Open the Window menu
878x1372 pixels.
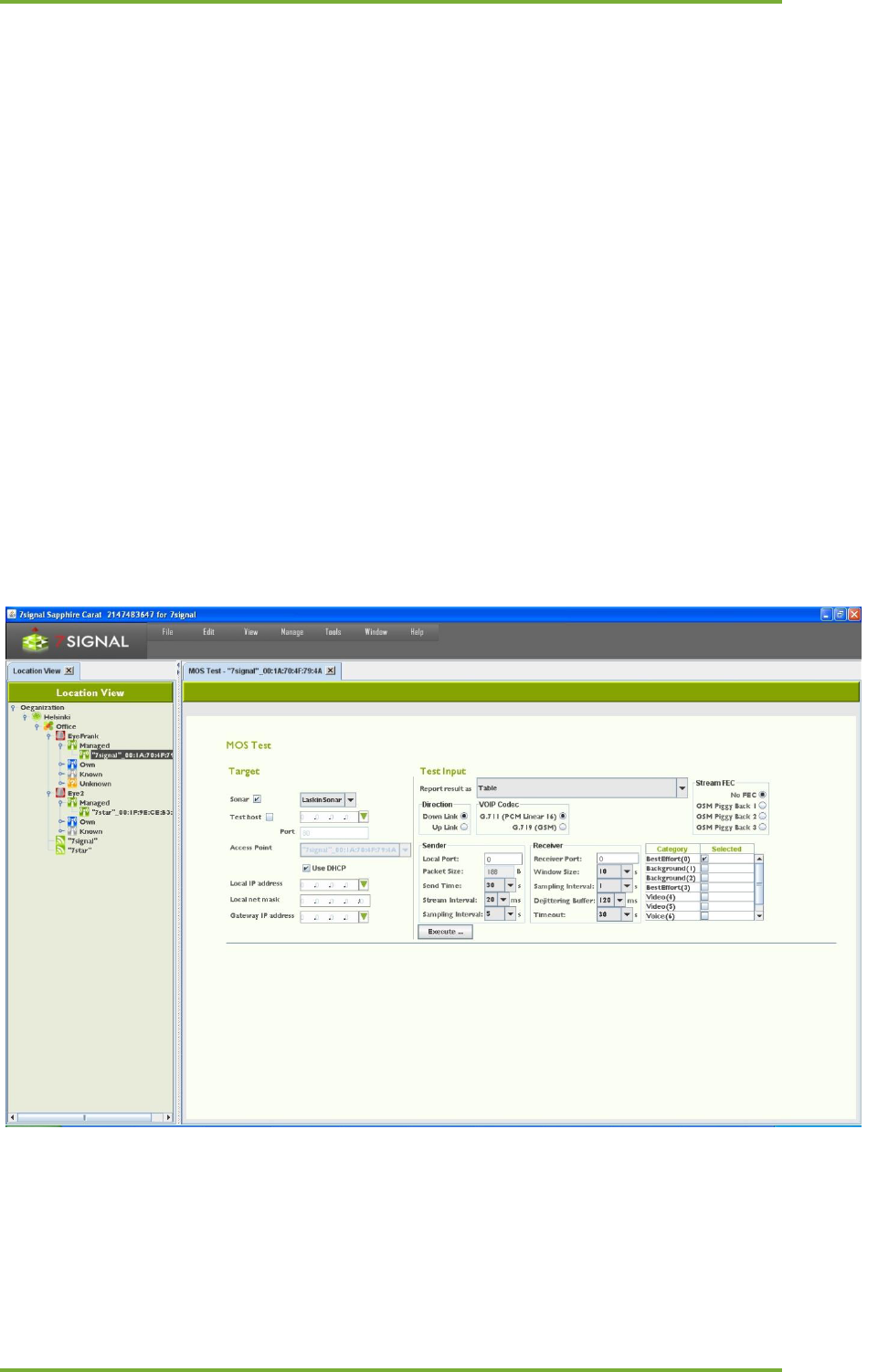point(376,632)
